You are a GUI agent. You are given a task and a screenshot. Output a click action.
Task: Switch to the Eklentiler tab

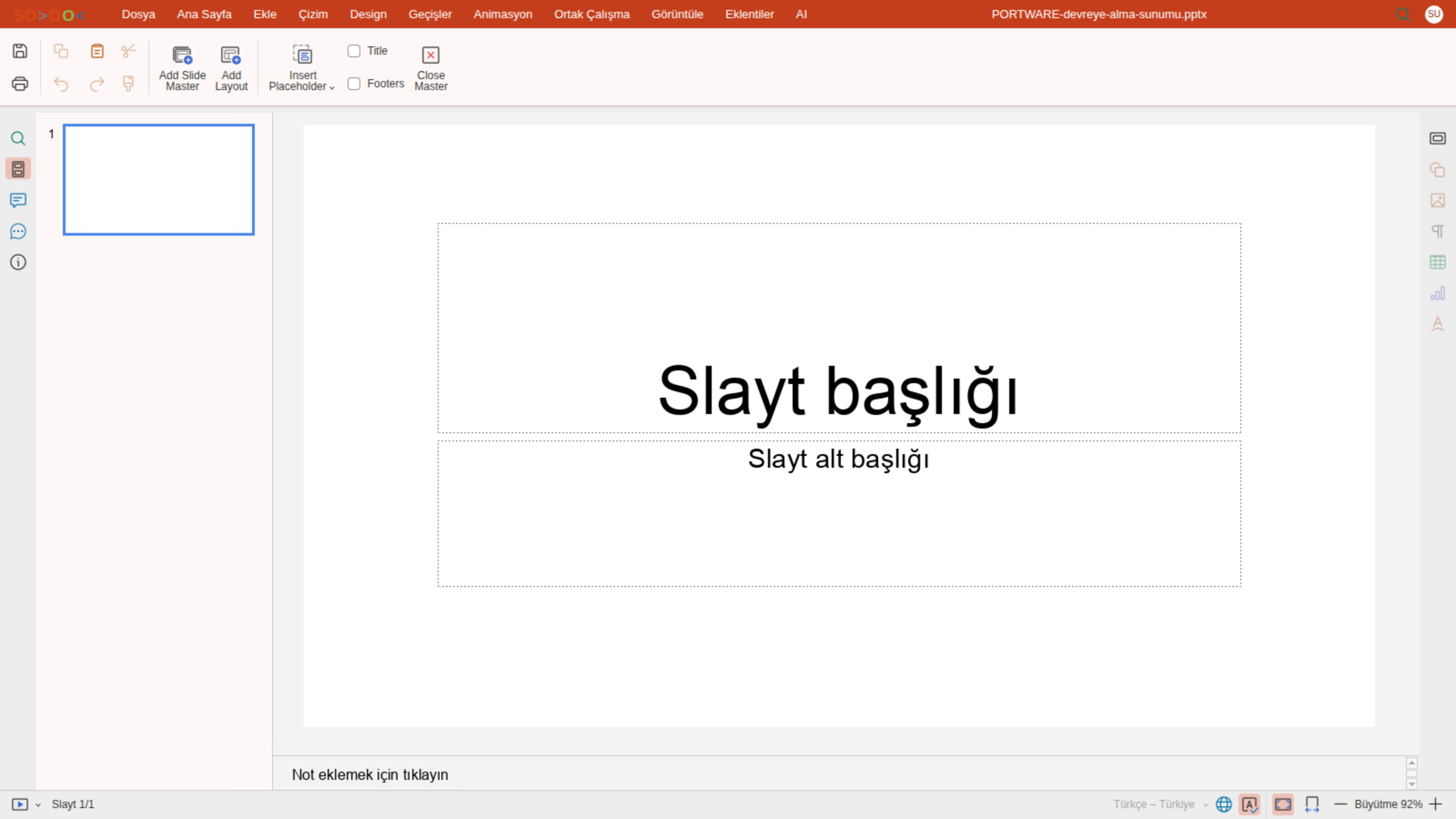click(749, 14)
